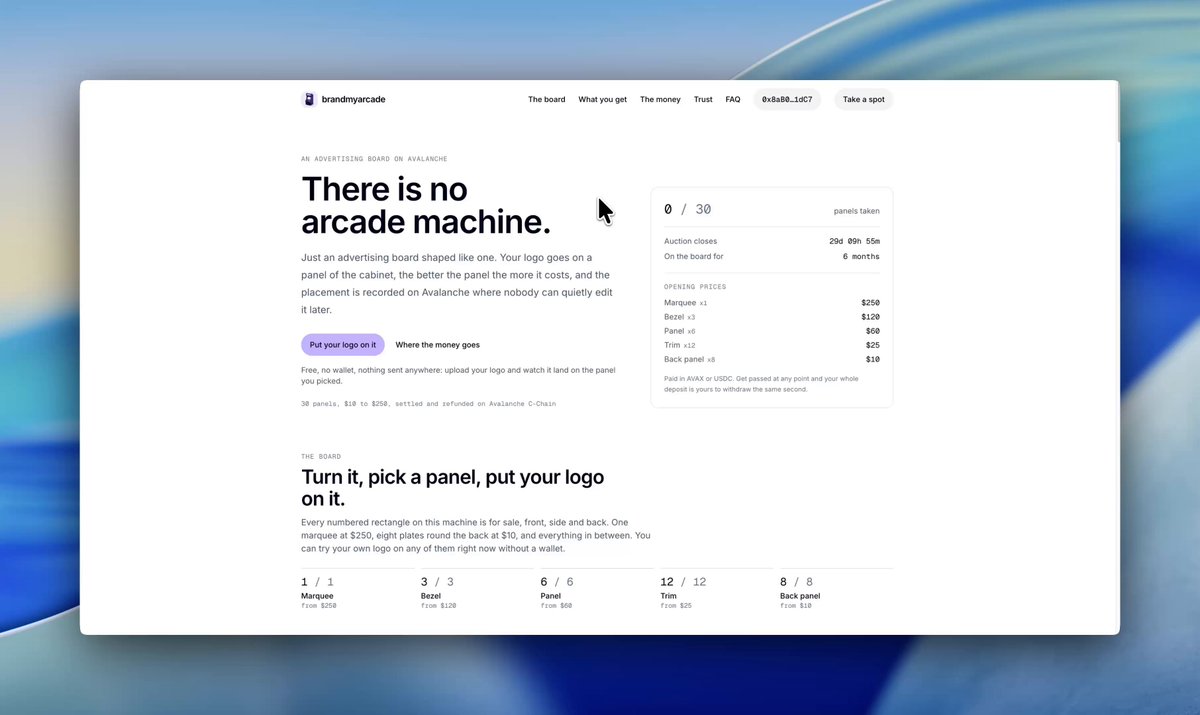Click the Trim $25 opening price row

click(x=772, y=345)
